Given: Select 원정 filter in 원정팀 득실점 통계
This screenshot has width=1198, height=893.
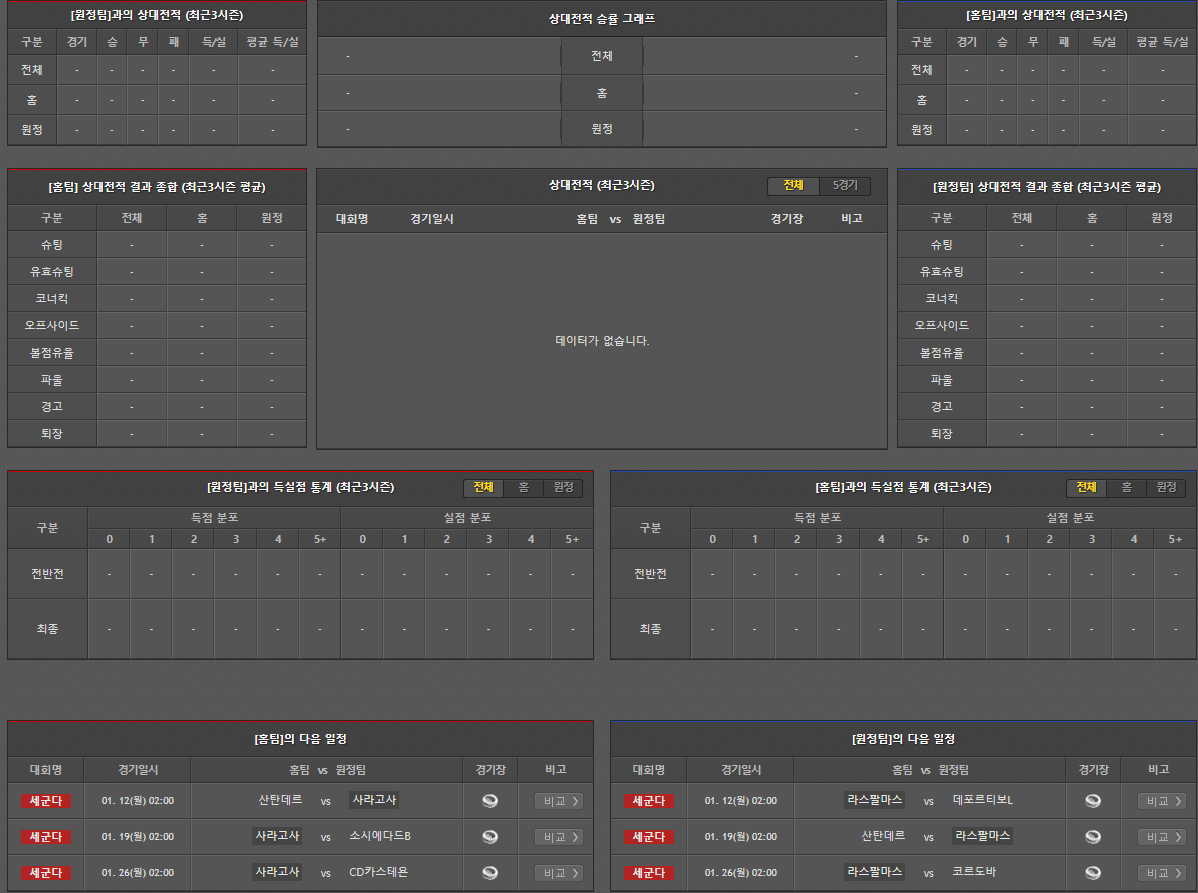Looking at the screenshot, I should point(563,487).
